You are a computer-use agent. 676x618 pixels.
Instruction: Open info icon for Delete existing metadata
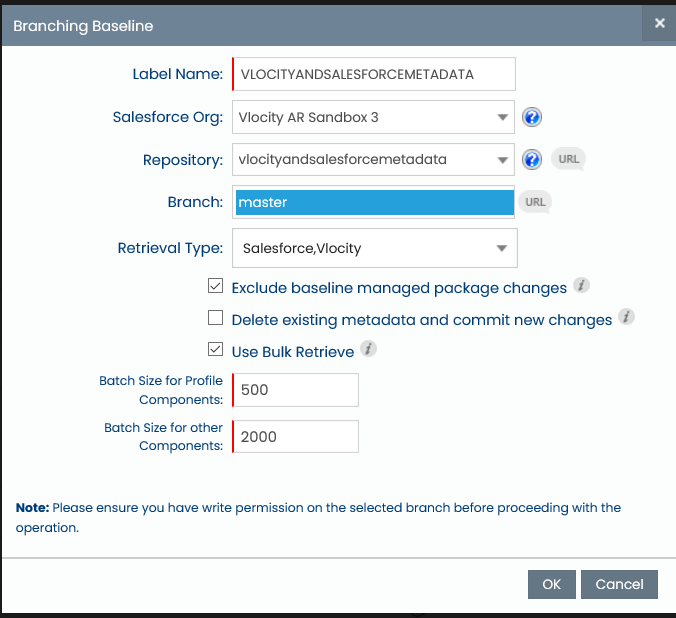pyautogui.click(x=626, y=318)
